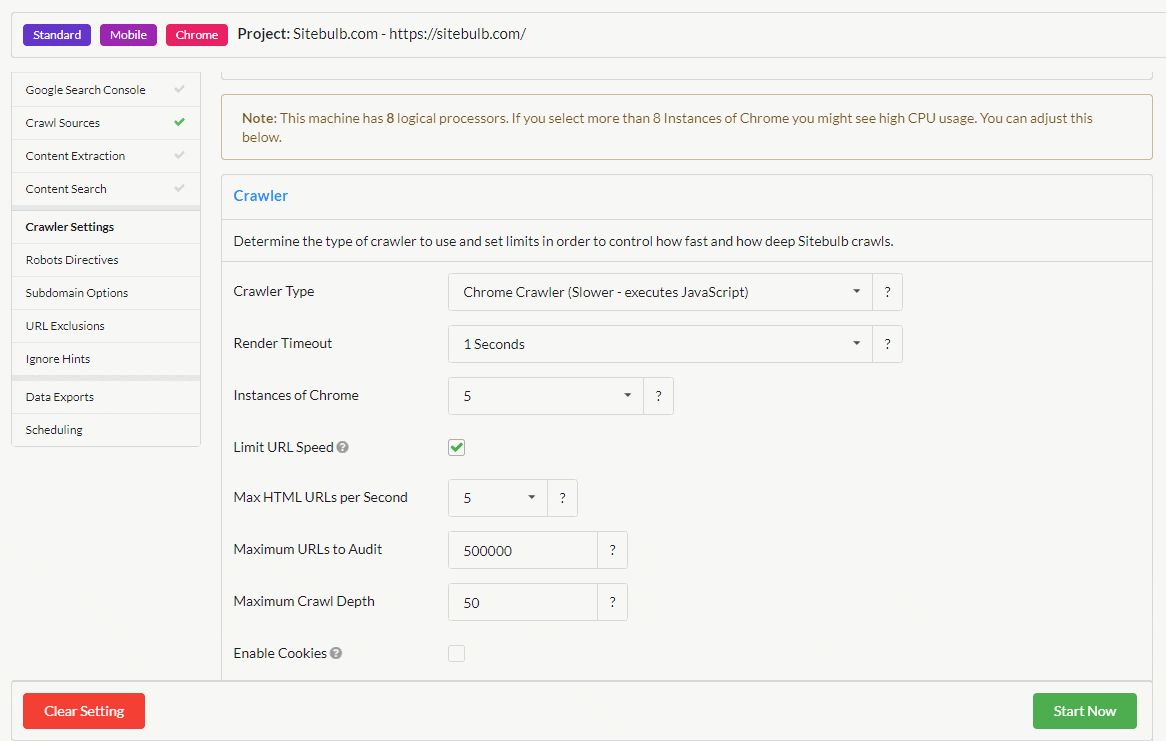Open the Content Extraction section
The image size is (1166, 741).
click(106, 156)
